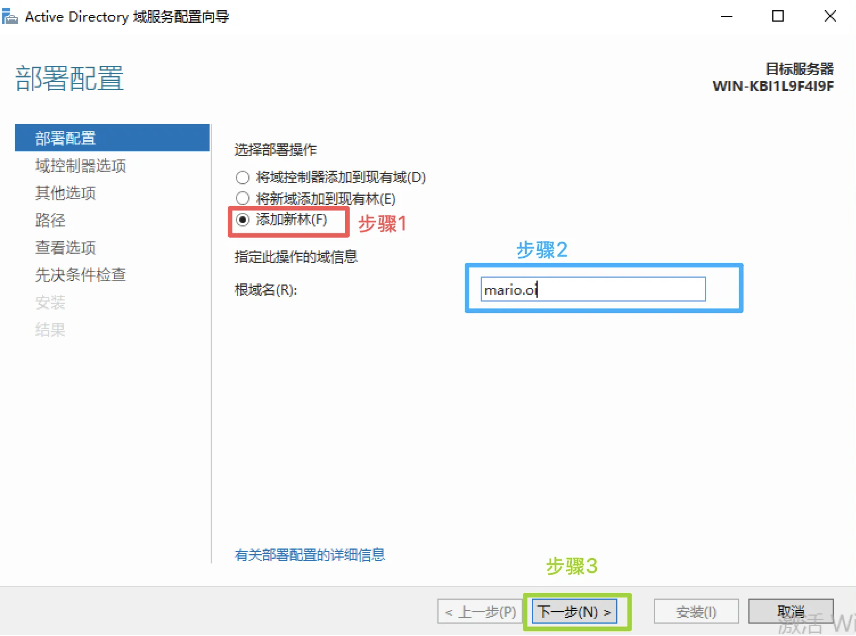Click 安装 step in left sidebar
The image size is (856, 636).
tap(50, 302)
